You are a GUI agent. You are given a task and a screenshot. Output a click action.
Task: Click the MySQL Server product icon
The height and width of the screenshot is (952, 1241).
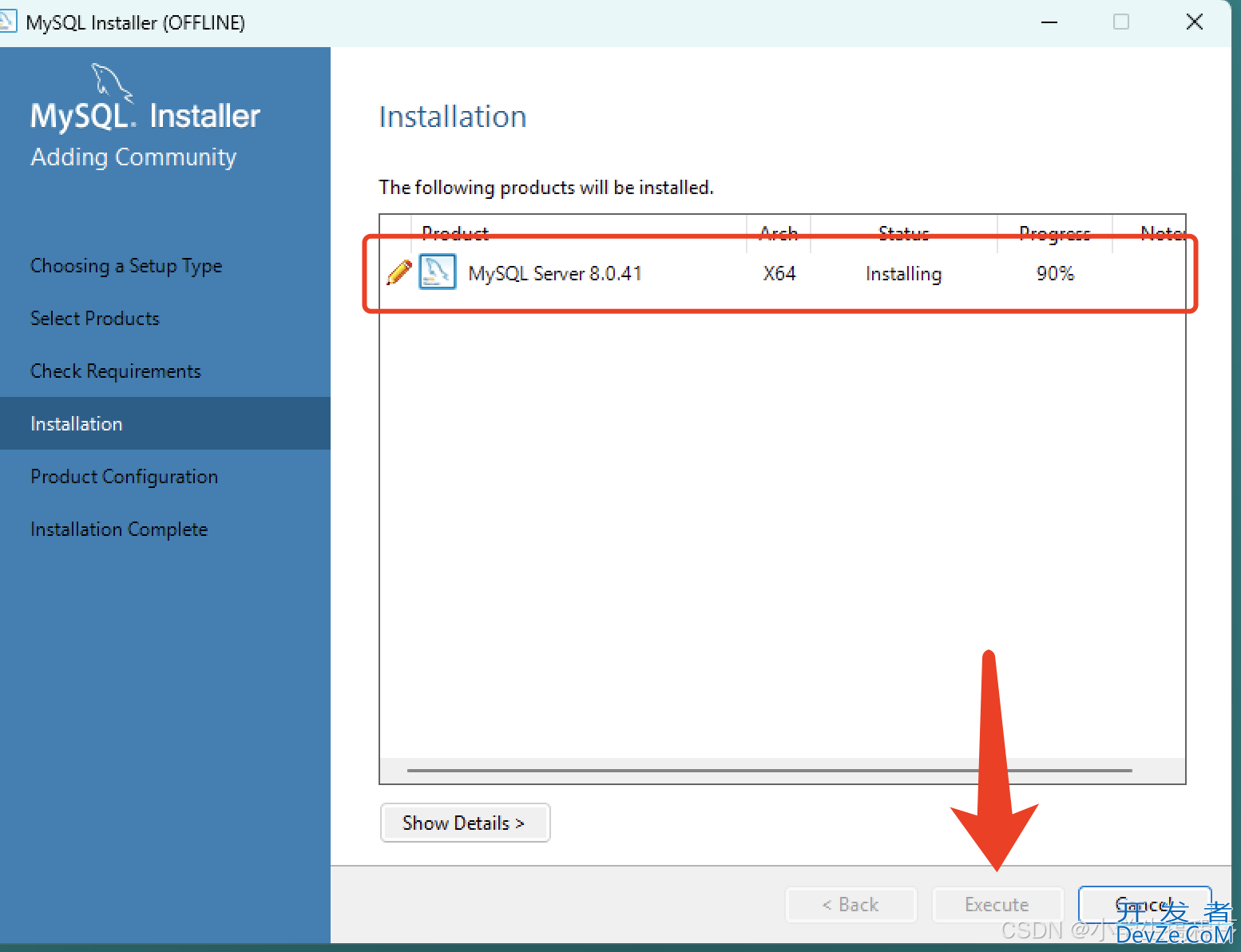point(438,272)
